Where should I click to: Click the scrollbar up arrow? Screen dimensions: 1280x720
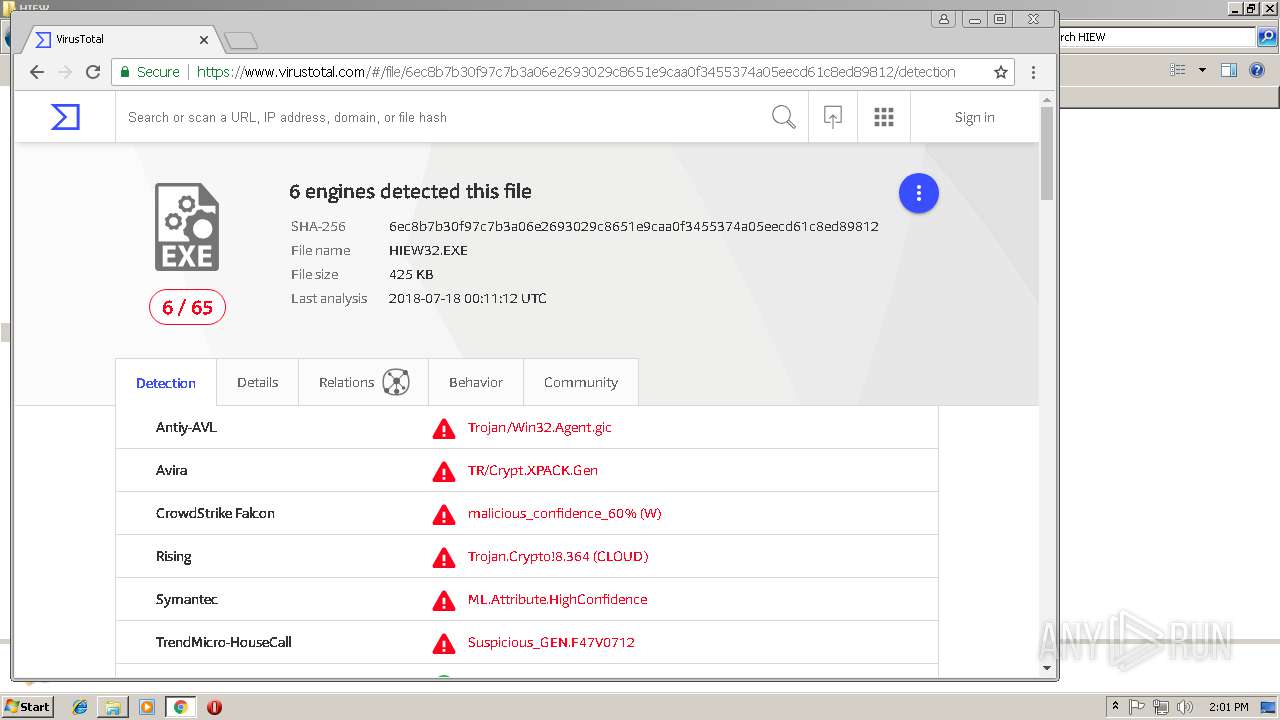point(1047,99)
